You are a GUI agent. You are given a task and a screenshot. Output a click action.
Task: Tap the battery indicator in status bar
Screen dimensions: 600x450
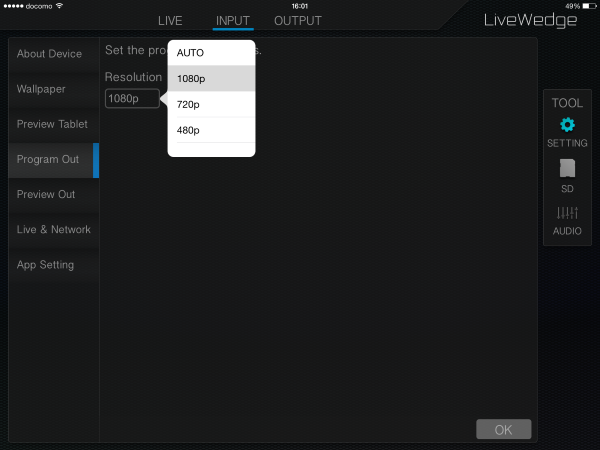pos(589,6)
